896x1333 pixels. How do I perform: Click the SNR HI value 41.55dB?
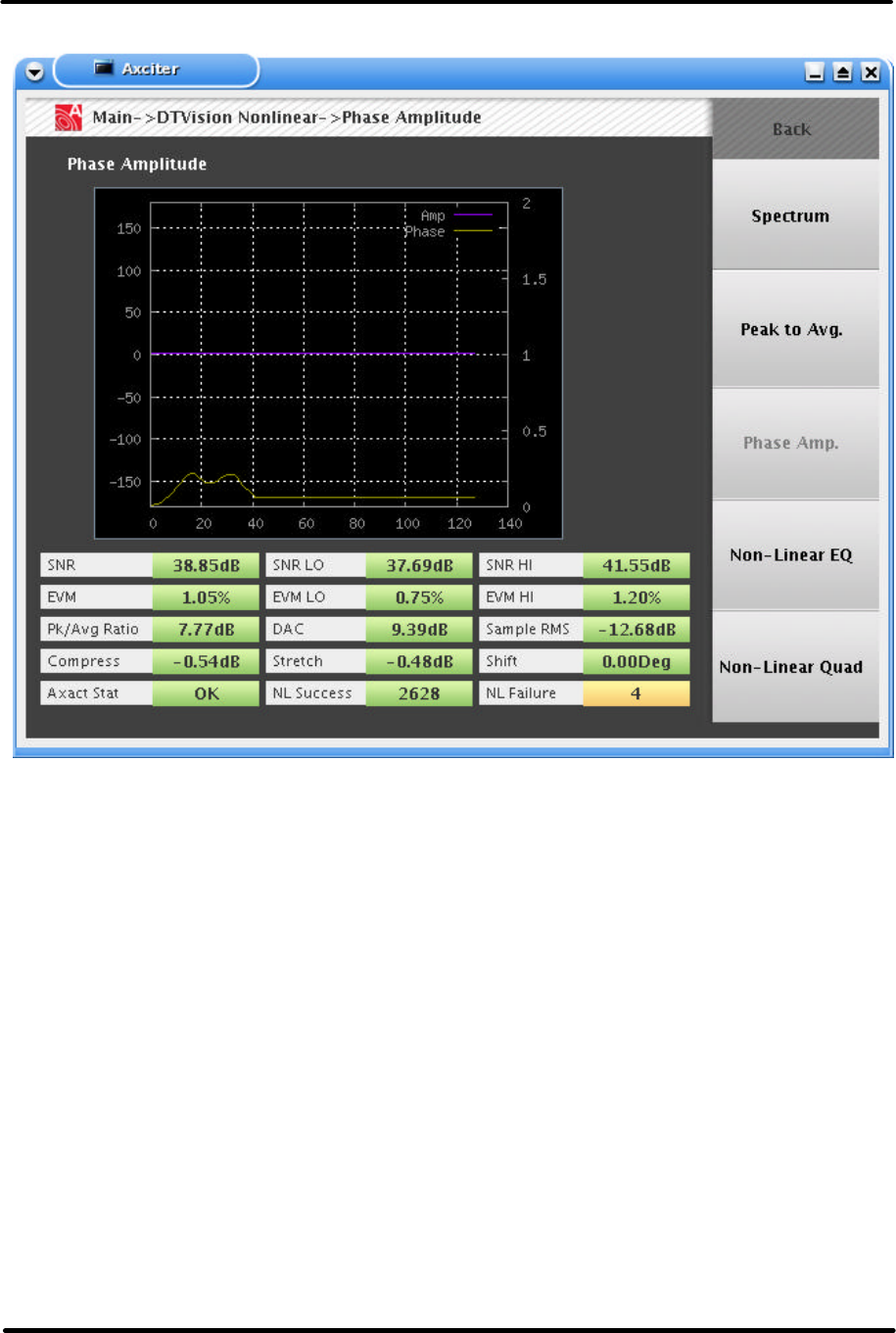point(637,565)
